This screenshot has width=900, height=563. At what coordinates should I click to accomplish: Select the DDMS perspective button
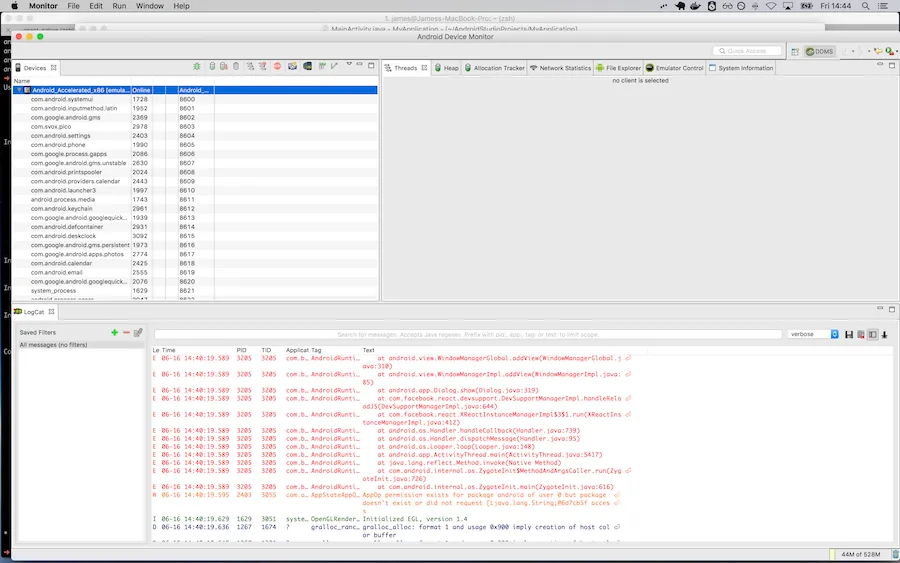pos(819,51)
